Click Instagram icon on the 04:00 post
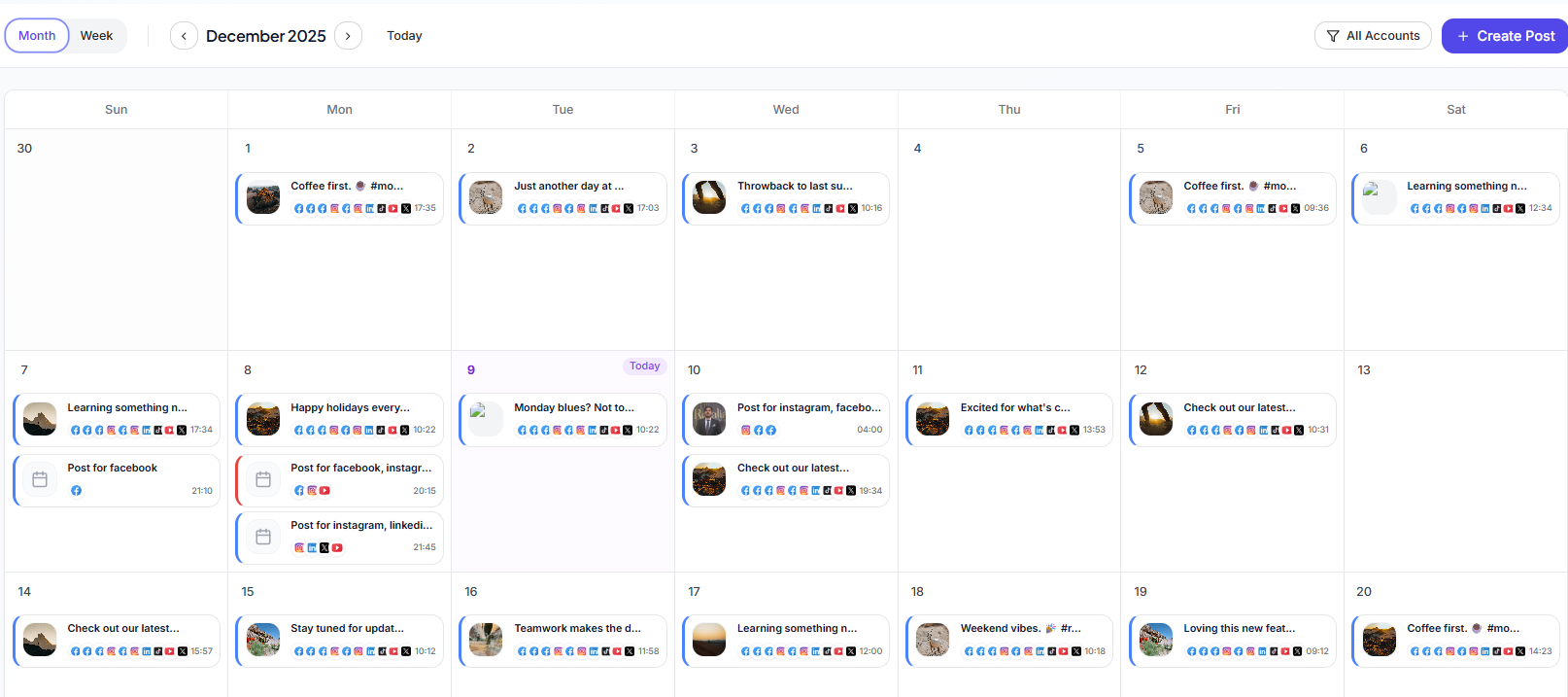This screenshot has height=697, width=1568. coord(746,430)
